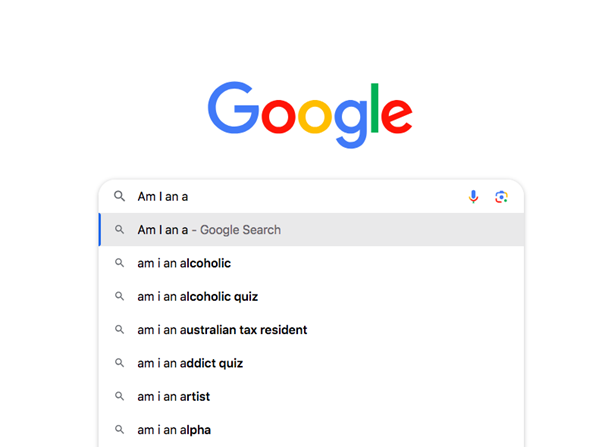Click the microphone voice search icon
602x447 pixels.
pos(473,197)
